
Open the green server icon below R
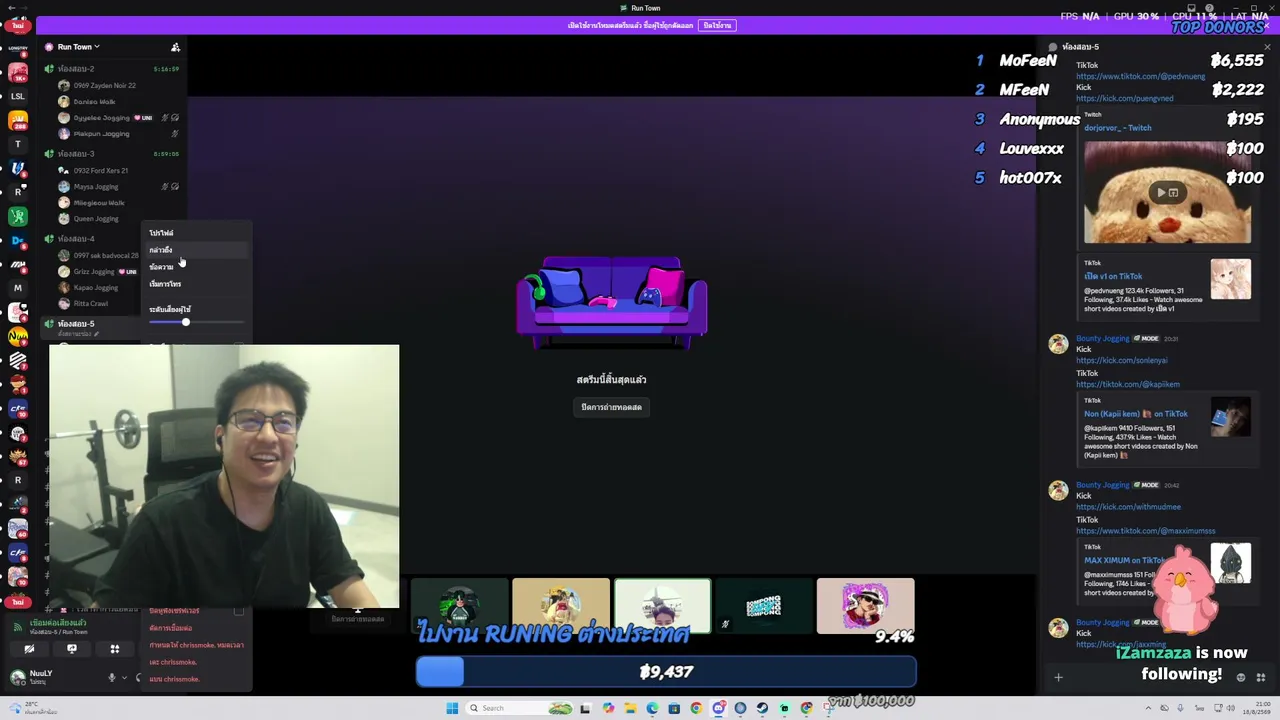[x=18, y=216]
